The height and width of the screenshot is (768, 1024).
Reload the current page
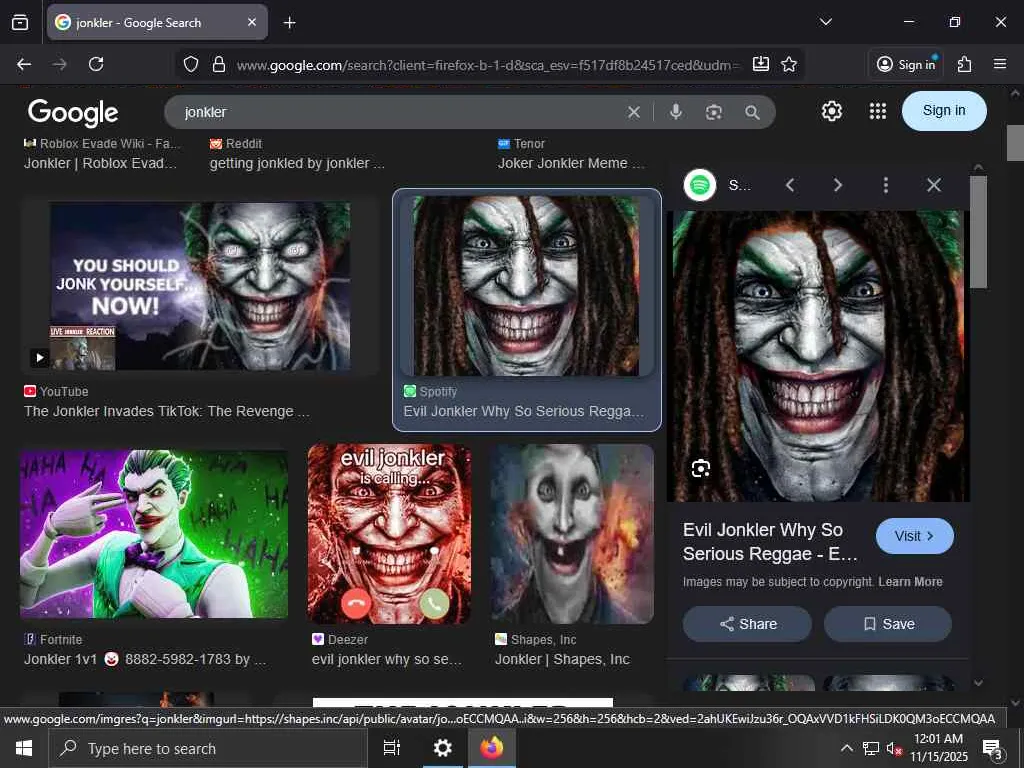point(96,64)
